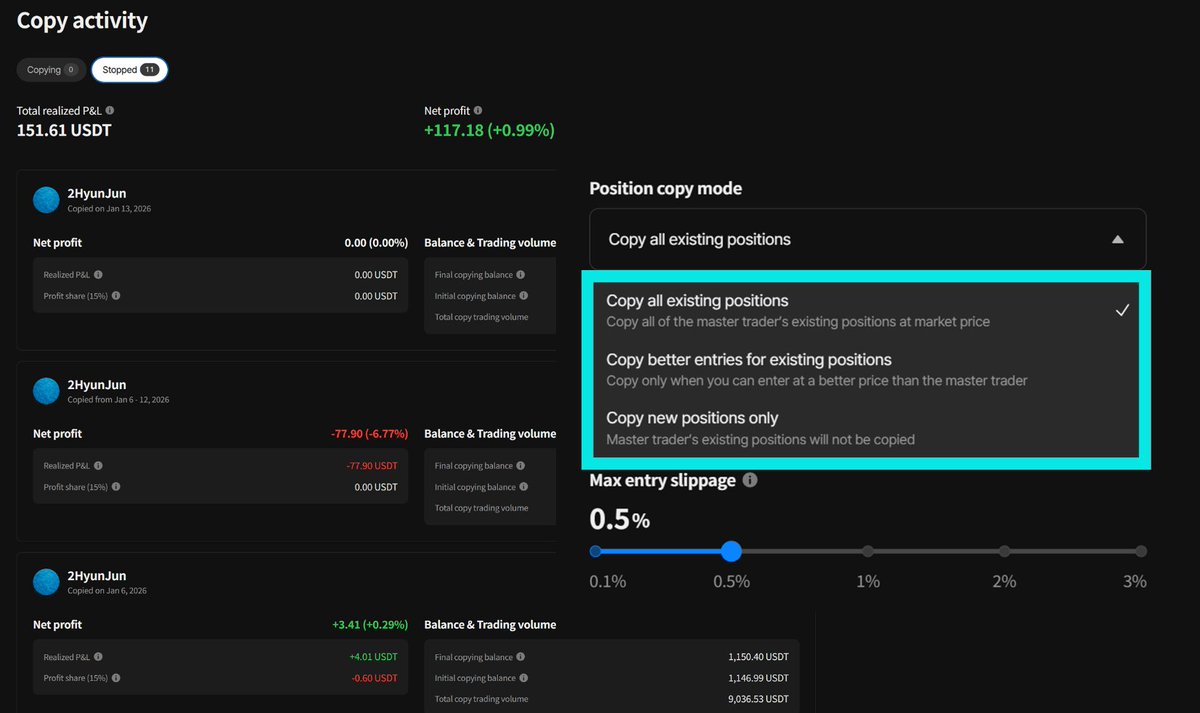Click the '0.00 (0.00%)' net profit value
The width and height of the screenshot is (1200, 713).
click(x=375, y=243)
